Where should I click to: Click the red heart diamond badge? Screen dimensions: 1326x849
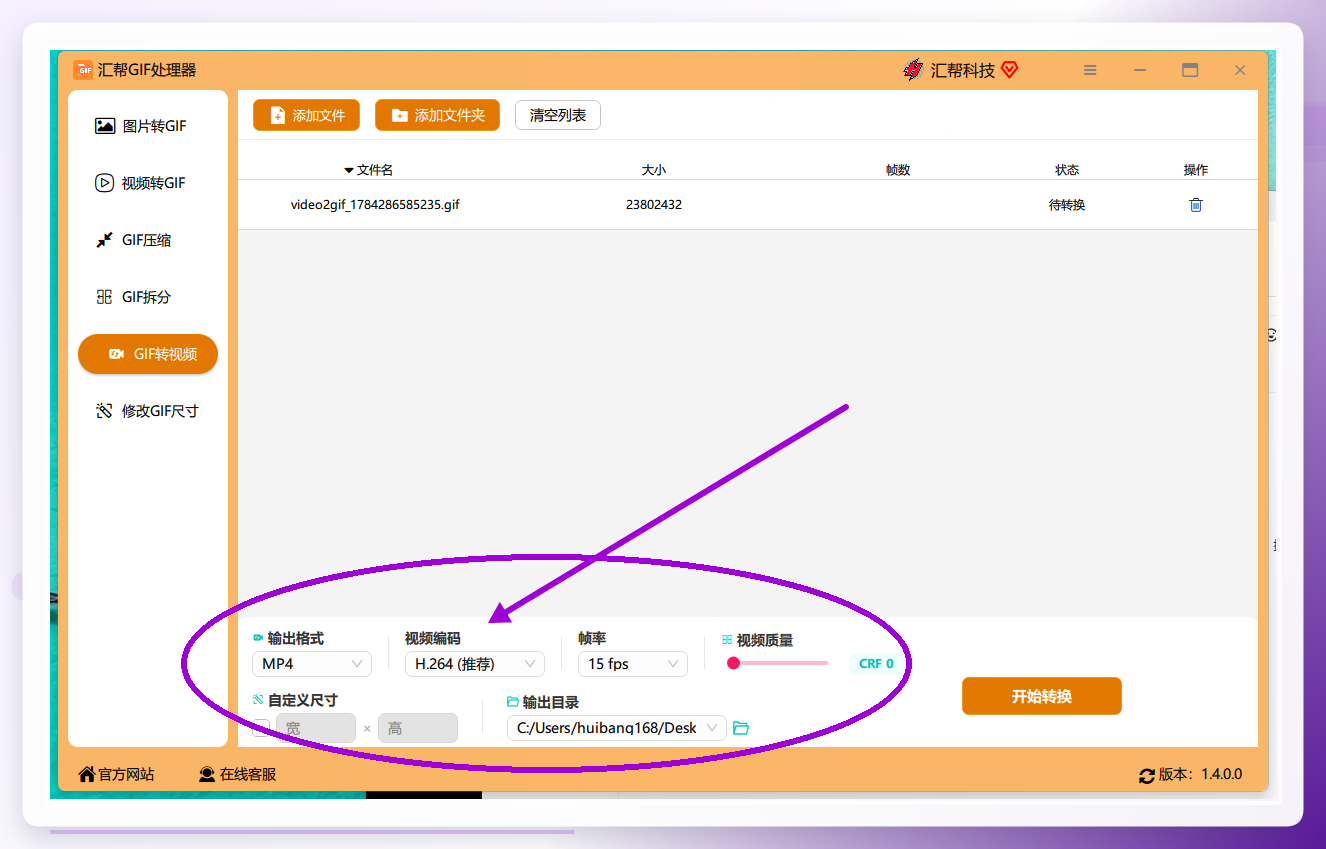click(1009, 70)
